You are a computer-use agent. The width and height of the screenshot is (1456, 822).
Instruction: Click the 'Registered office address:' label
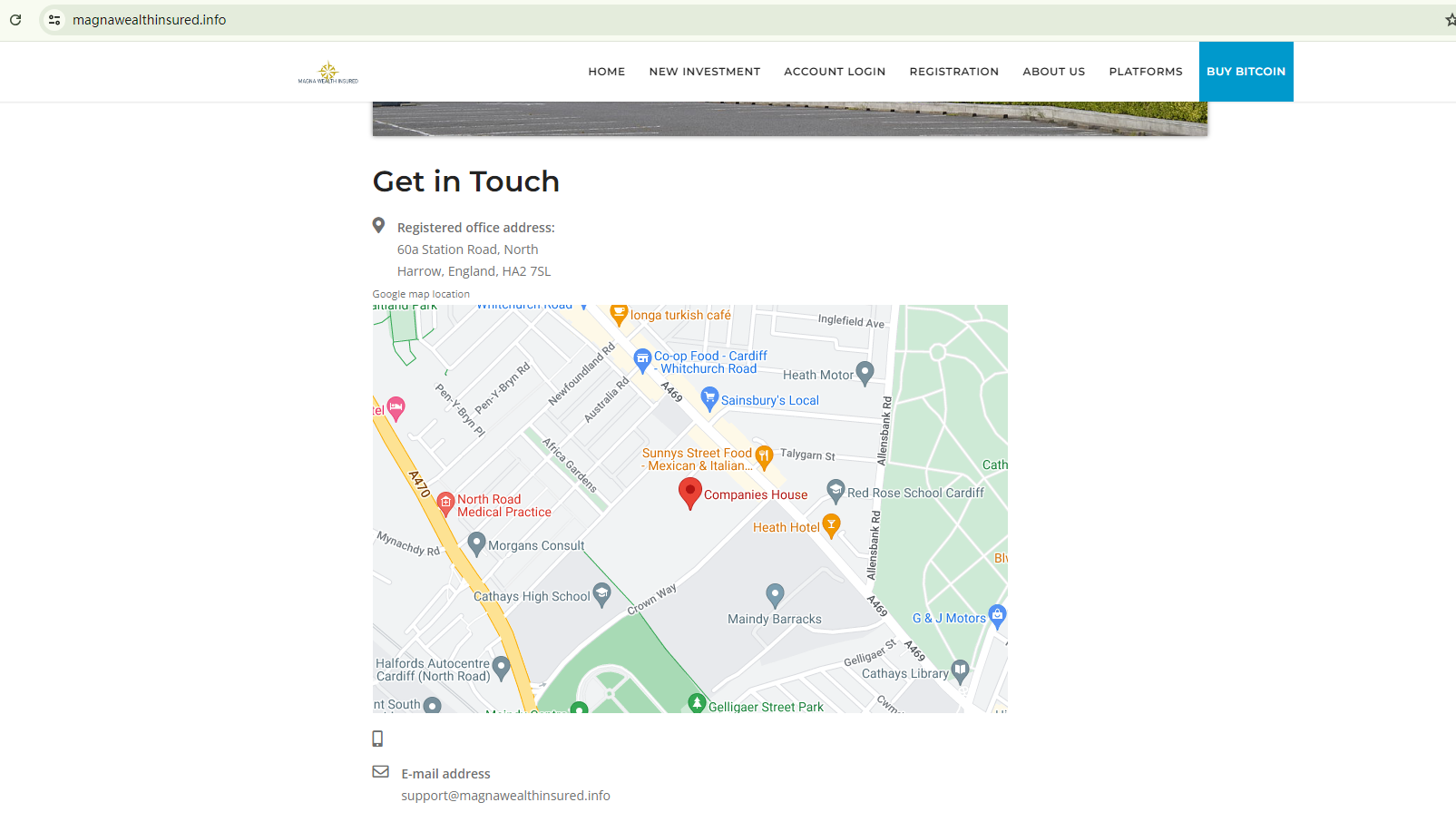pos(476,228)
